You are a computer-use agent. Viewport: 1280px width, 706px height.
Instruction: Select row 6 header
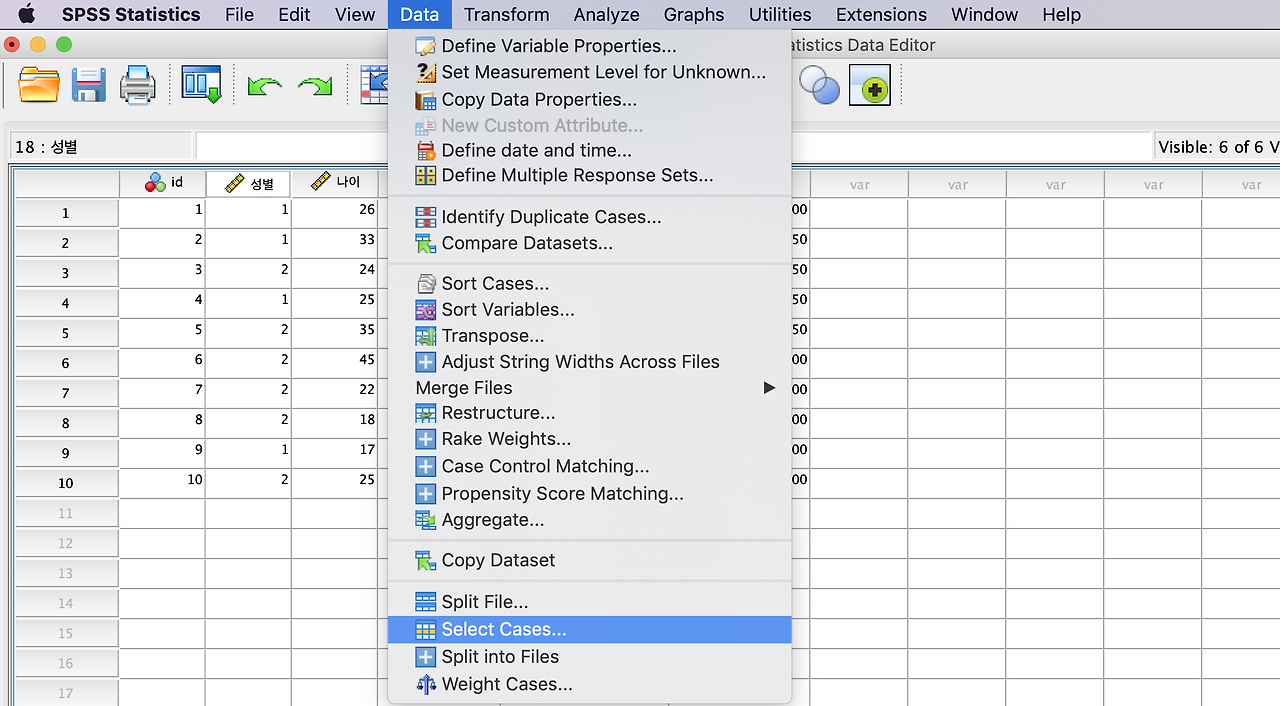point(66,363)
